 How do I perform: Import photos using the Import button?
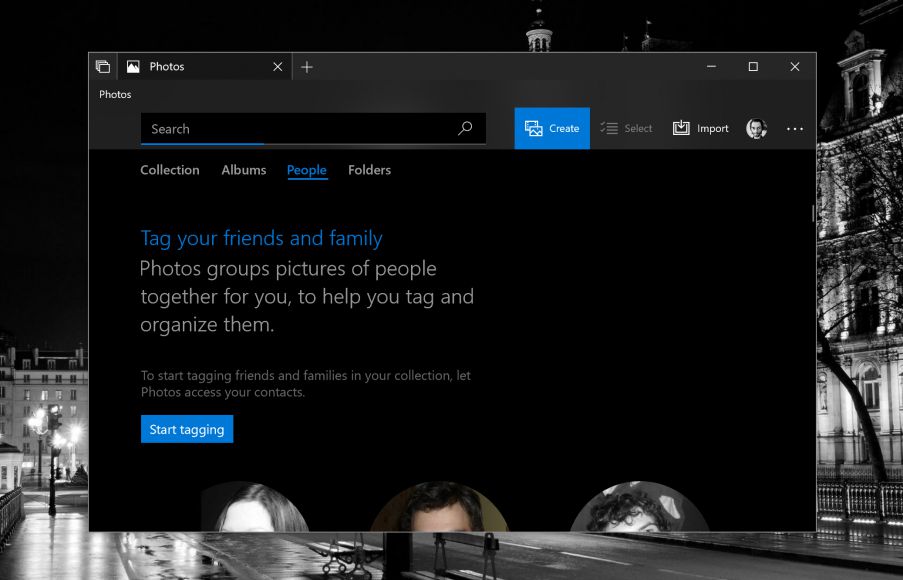click(x=700, y=128)
